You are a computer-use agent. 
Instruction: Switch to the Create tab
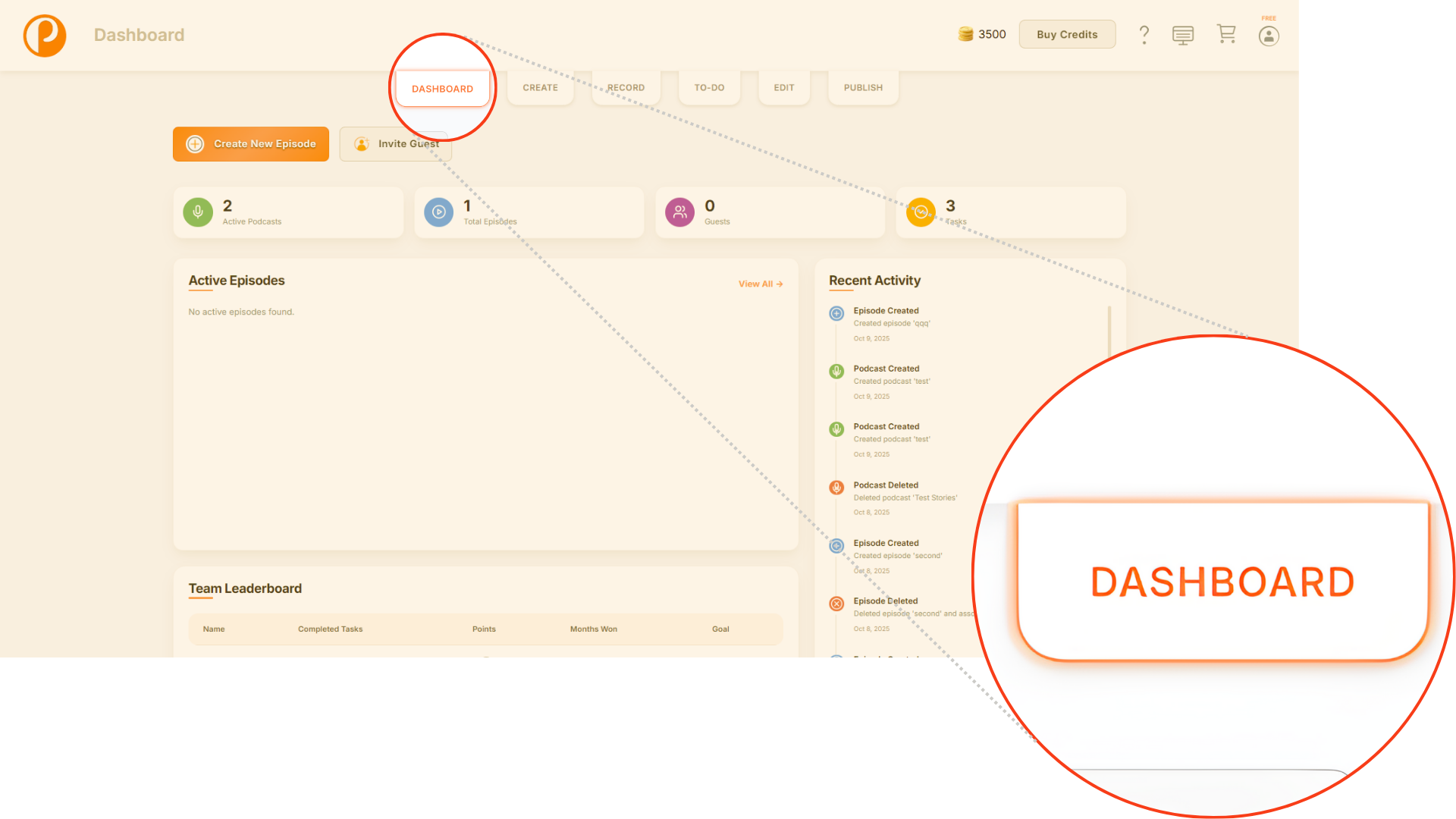pyautogui.click(x=540, y=88)
